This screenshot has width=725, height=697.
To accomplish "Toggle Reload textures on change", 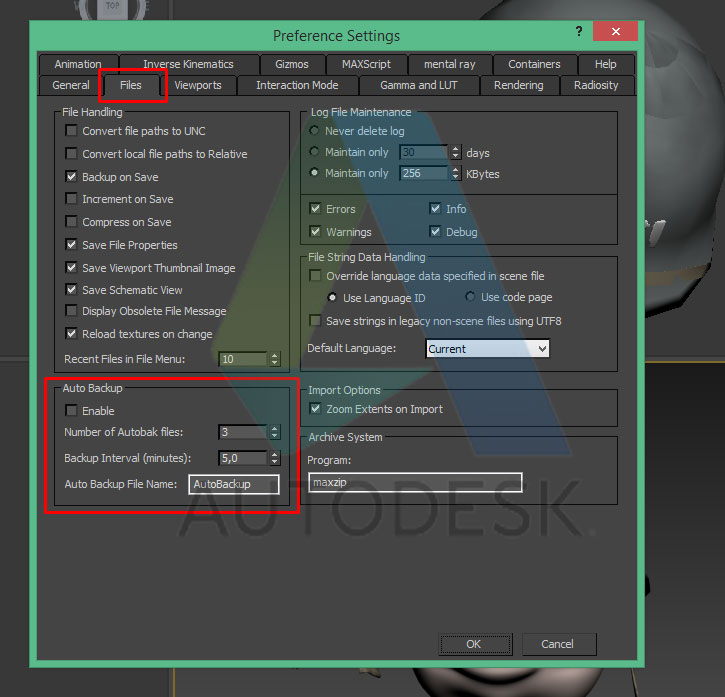I will point(71,333).
